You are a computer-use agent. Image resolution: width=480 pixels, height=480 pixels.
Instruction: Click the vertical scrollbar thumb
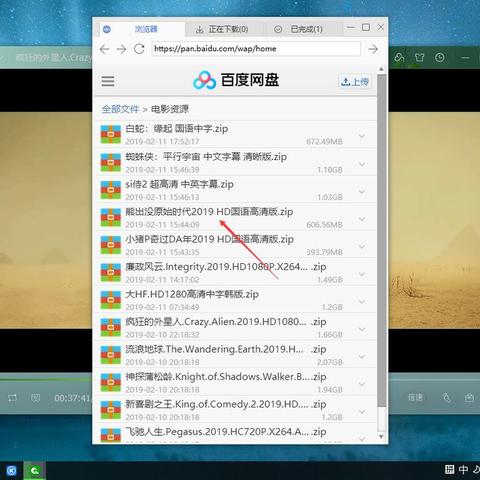[x=382, y=240]
